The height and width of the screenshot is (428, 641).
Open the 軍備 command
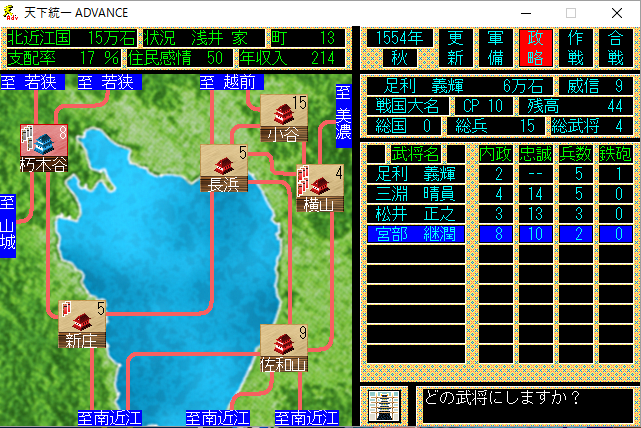click(x=495, y=48)
